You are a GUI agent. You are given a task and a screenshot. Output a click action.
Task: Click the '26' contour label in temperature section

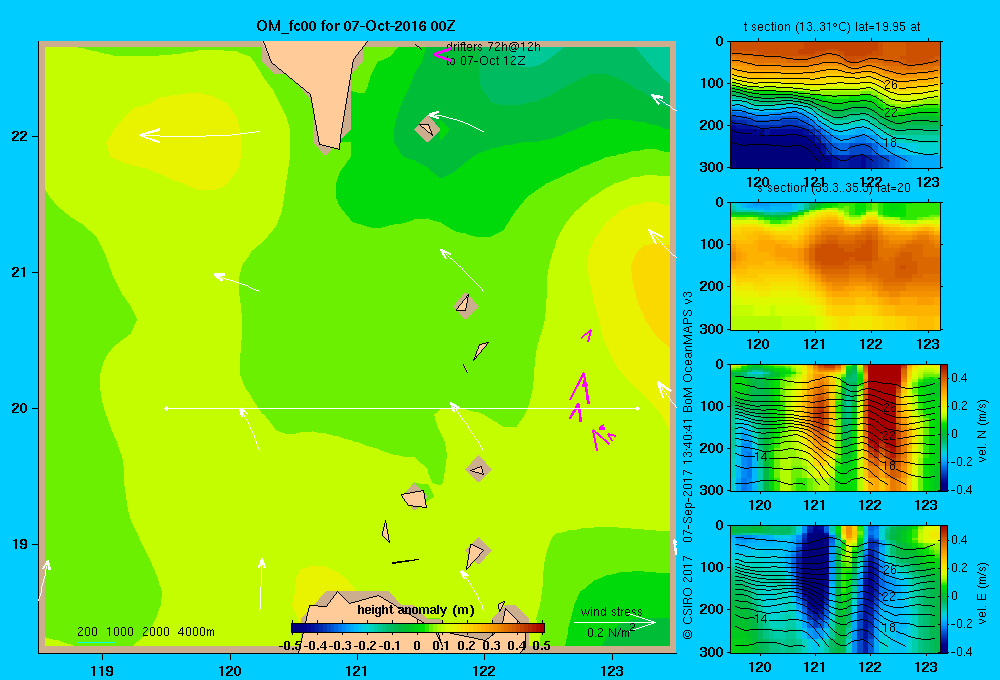[890, 84]
